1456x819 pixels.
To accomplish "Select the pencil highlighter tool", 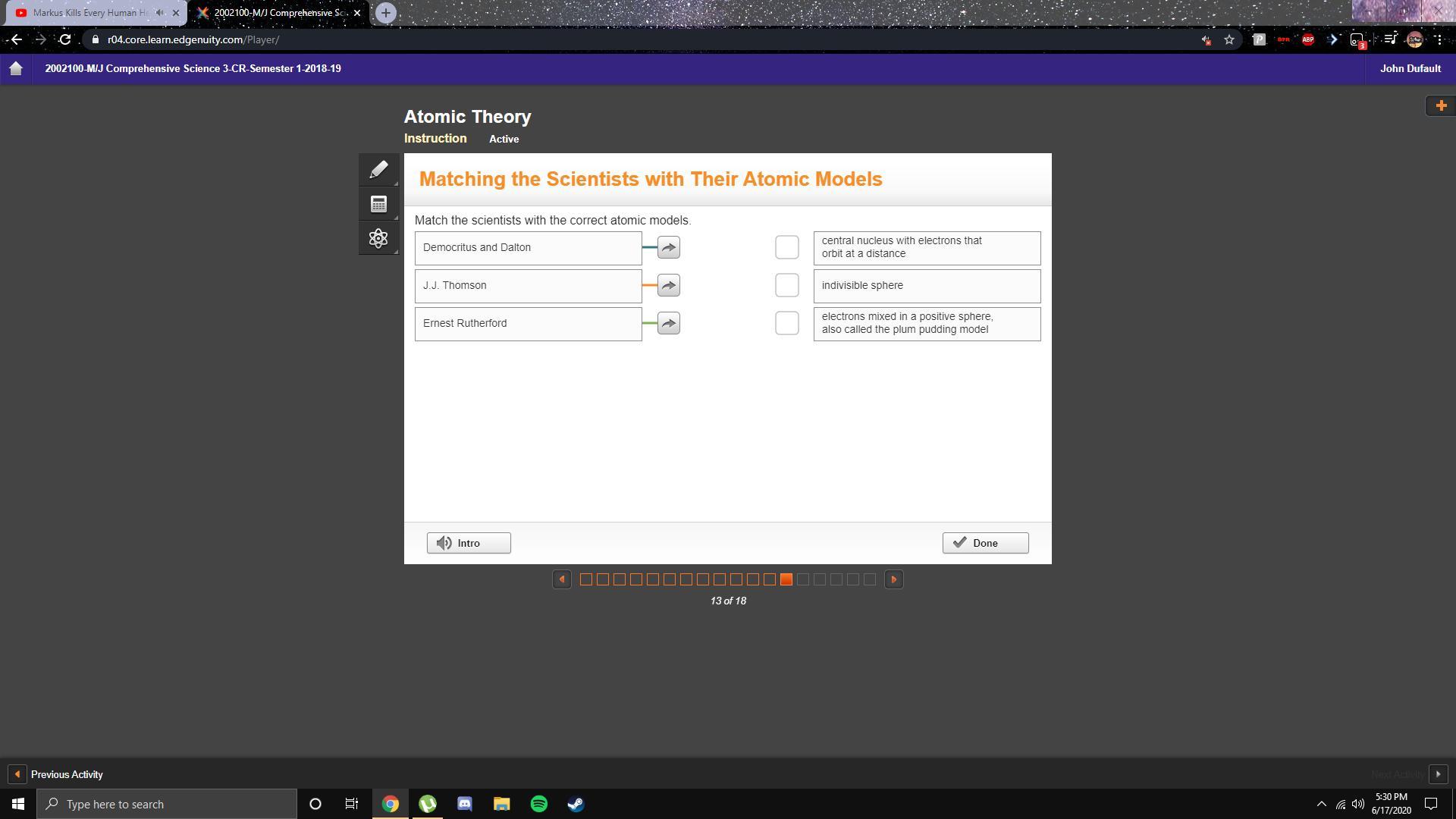I will pos(378,170).
